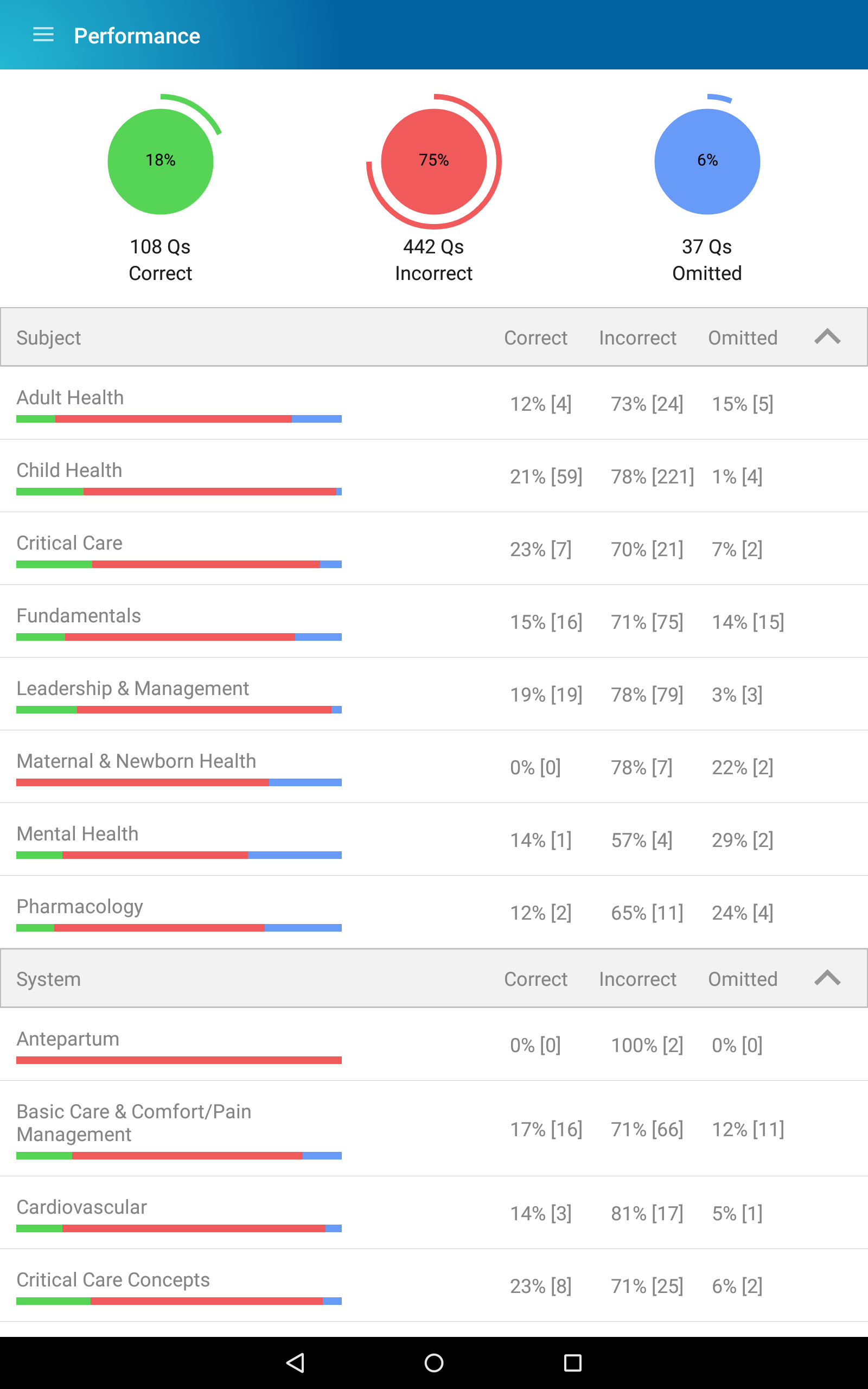Select the System header row
The width and height of the screenshot is (868, 1389).
pos(229,979)
